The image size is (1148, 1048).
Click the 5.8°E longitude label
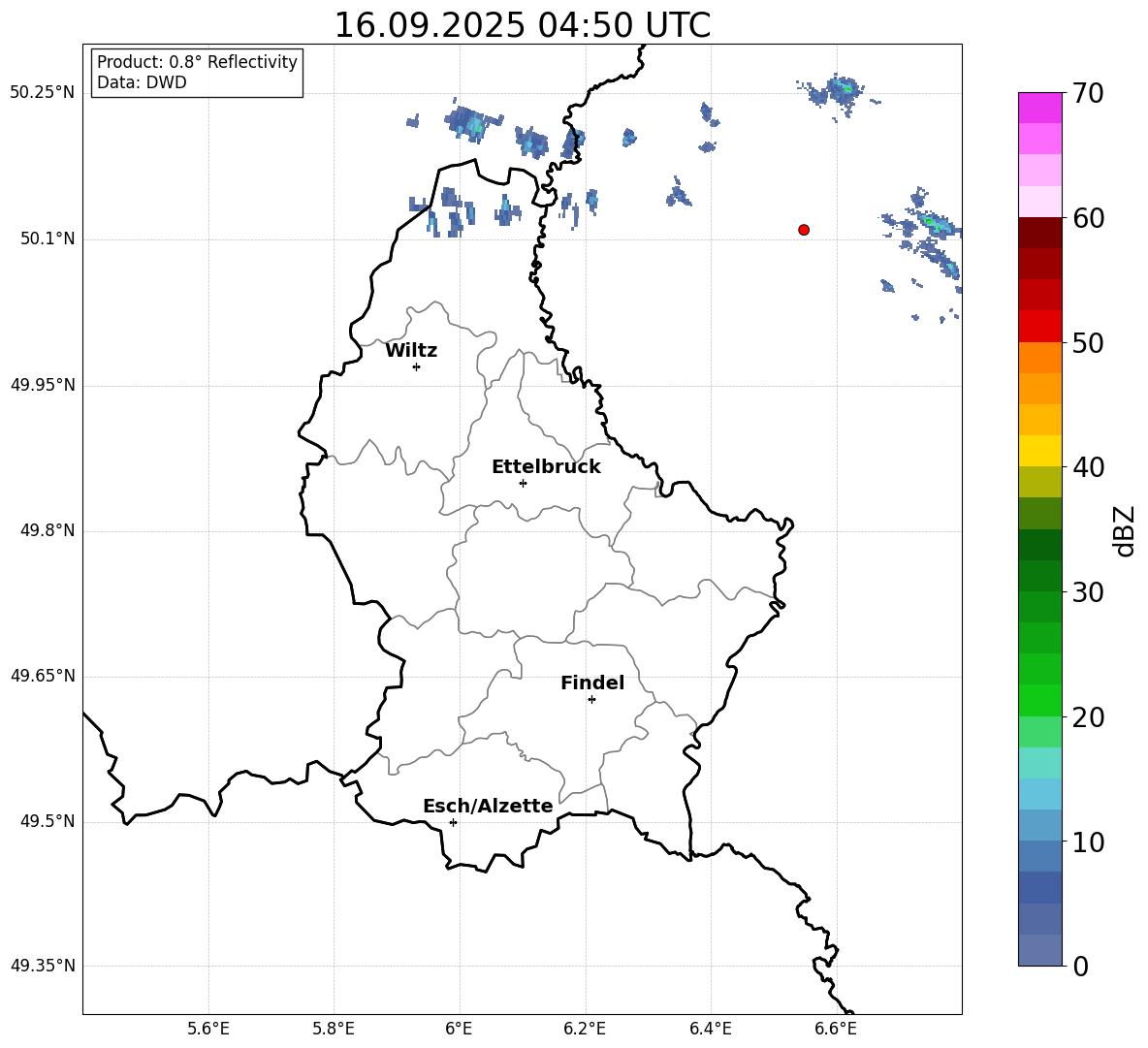coord(334,1029)
